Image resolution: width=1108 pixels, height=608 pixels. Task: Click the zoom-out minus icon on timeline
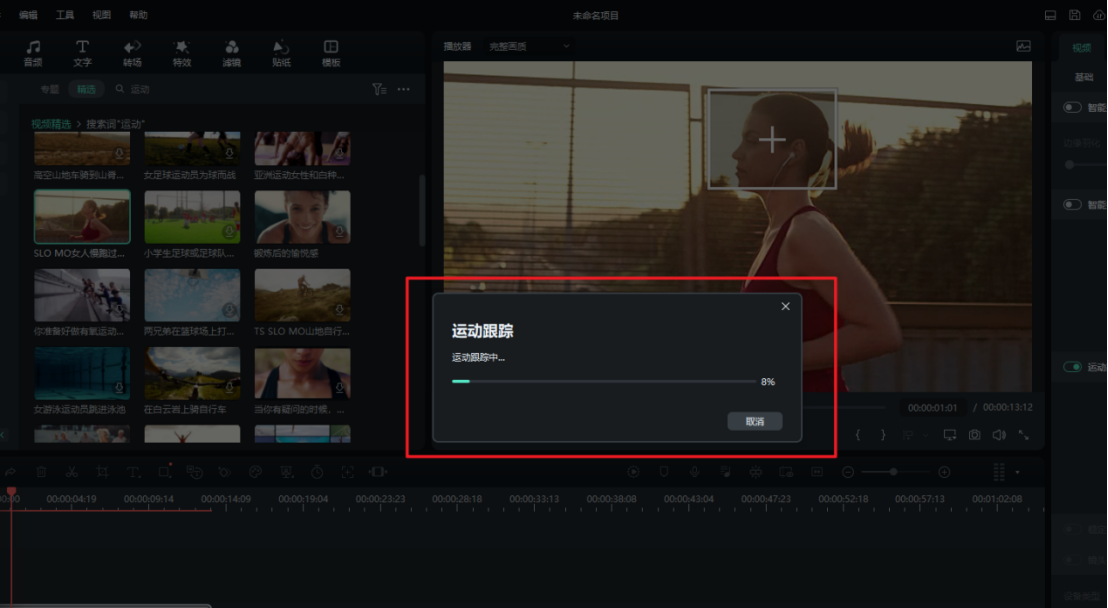[x=848, y=472]
